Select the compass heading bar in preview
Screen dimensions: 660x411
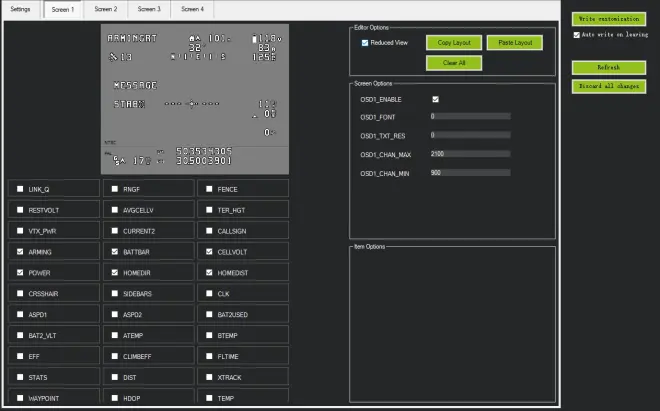point(198,56)
